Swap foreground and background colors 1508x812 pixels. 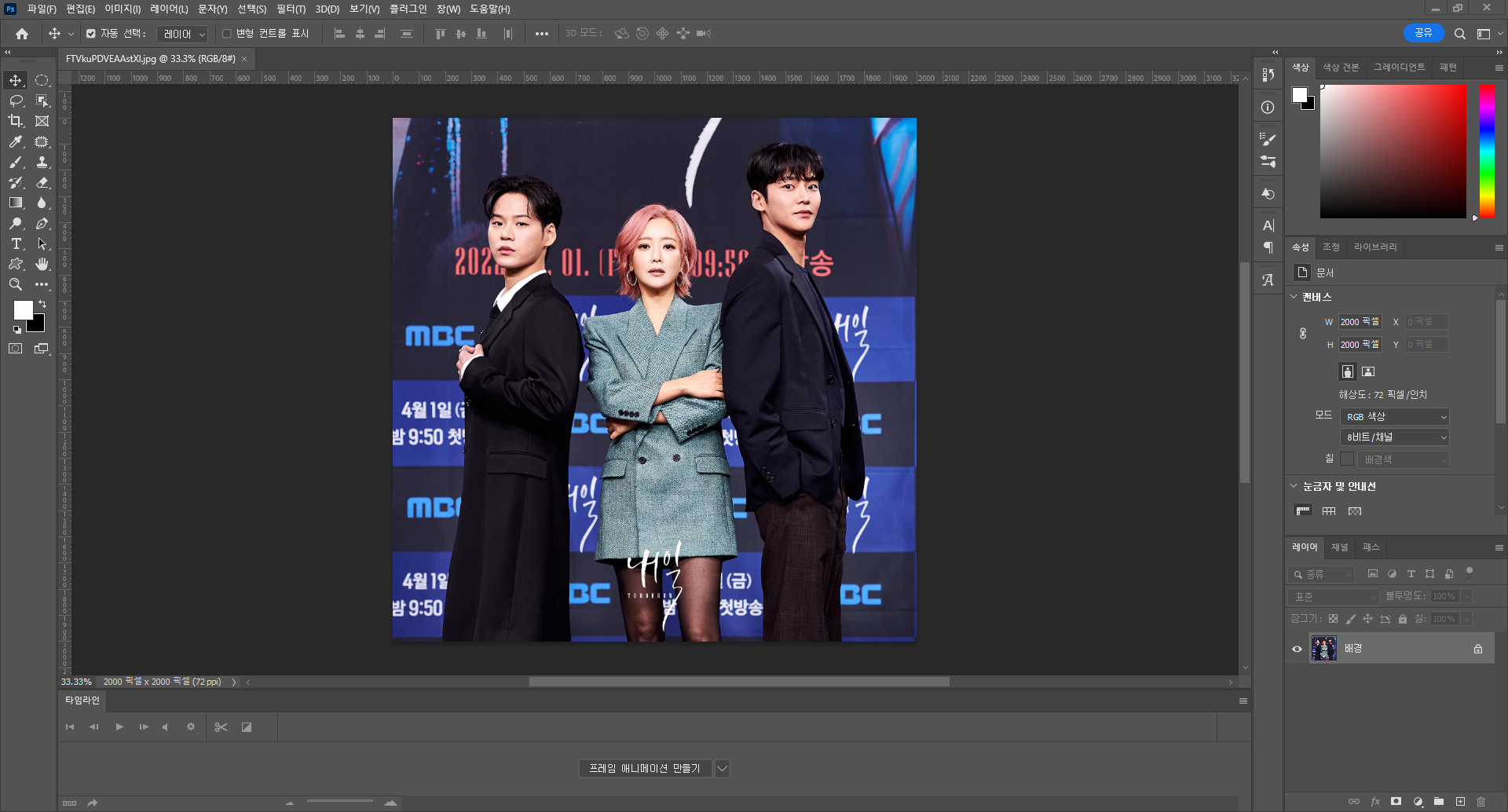pos(42,303)
